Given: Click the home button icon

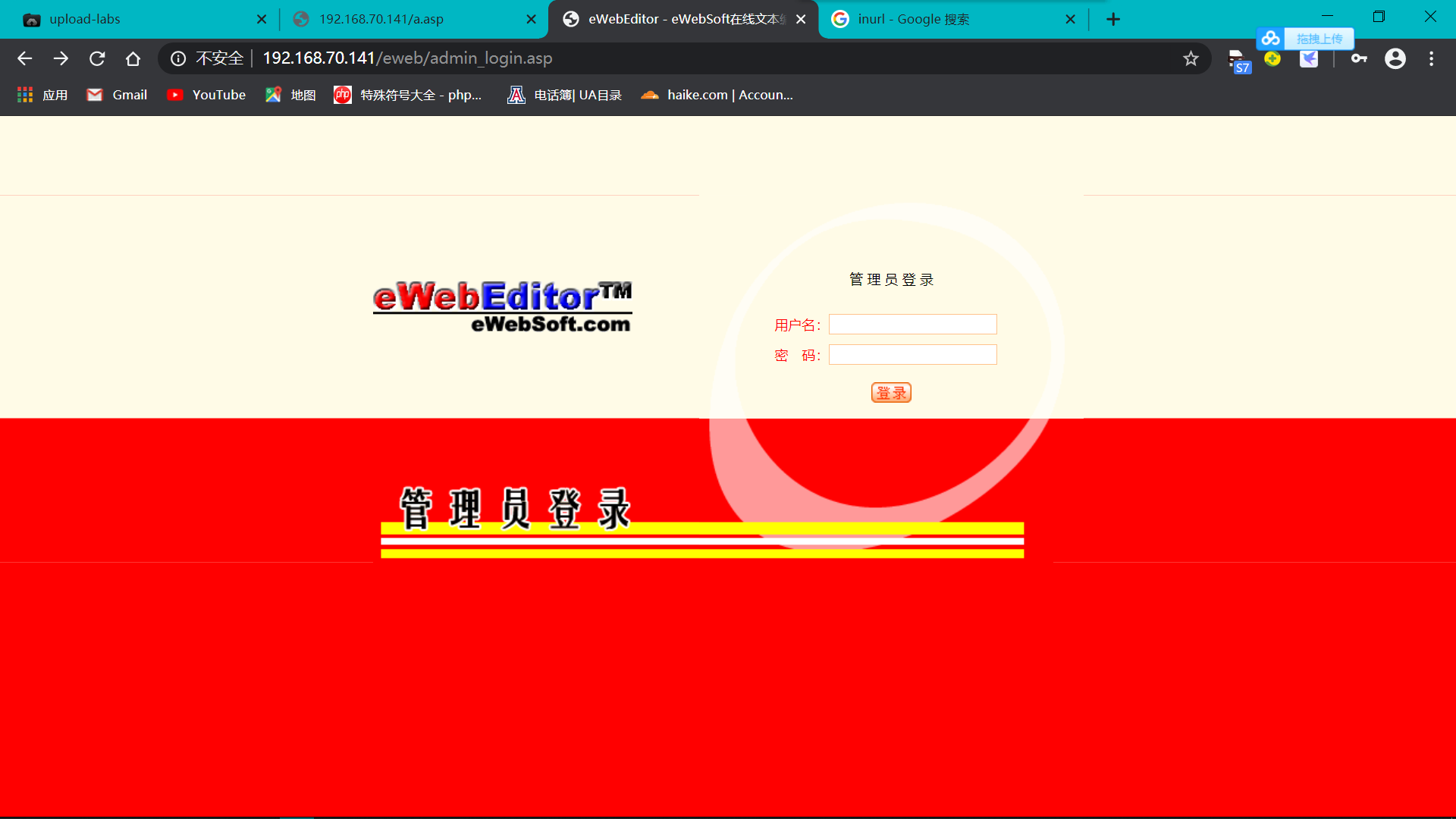Looking at the screenshot, I should pos(133,58).
